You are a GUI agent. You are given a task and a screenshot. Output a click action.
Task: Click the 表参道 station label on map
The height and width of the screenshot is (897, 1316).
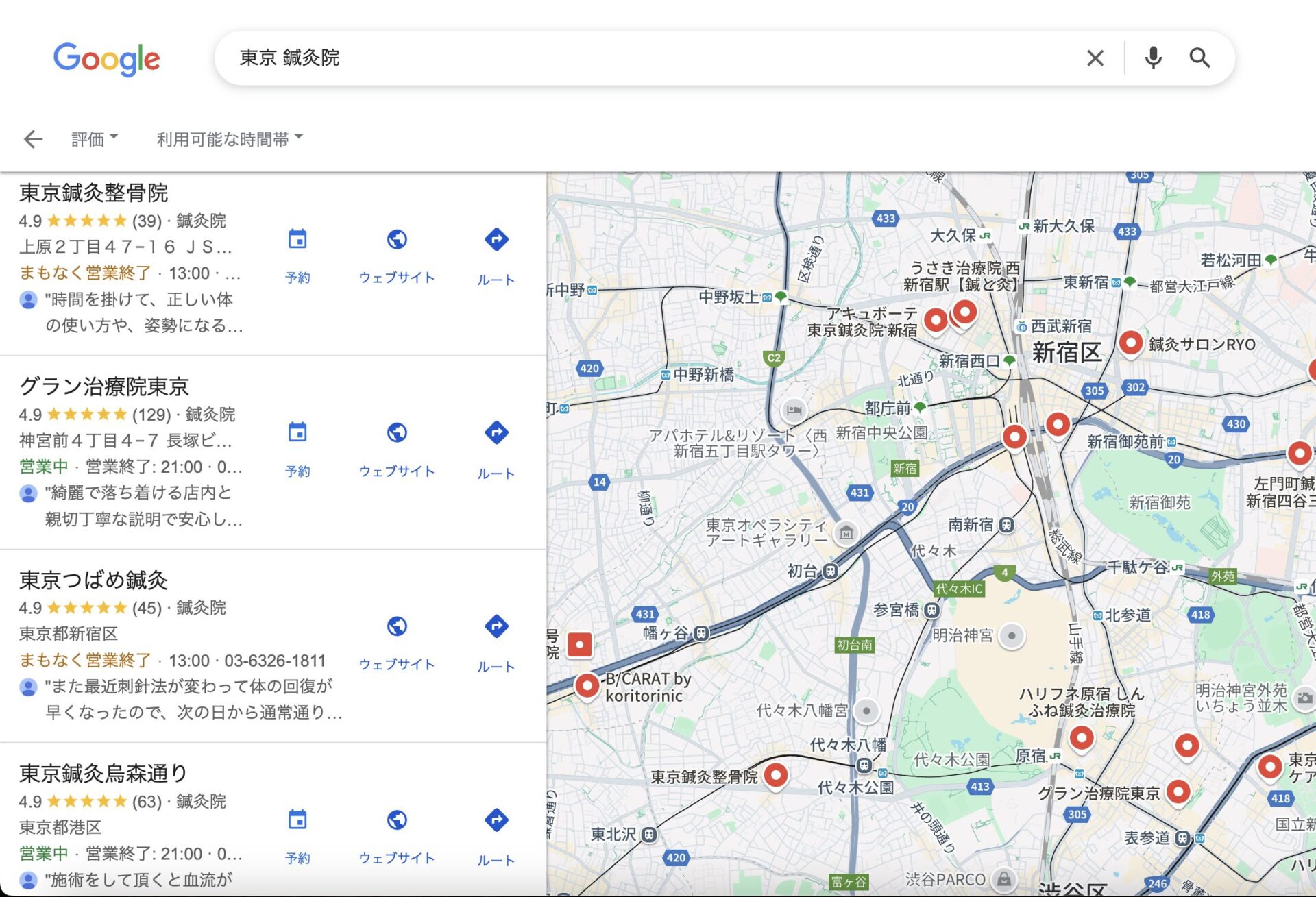[1147, 838]
